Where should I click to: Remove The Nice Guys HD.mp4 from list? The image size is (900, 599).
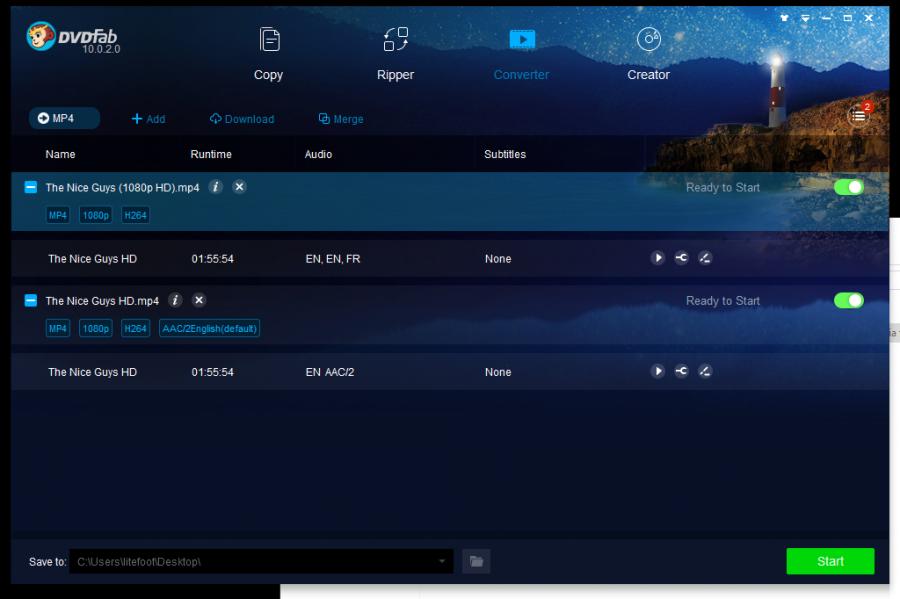coord(199,300)
